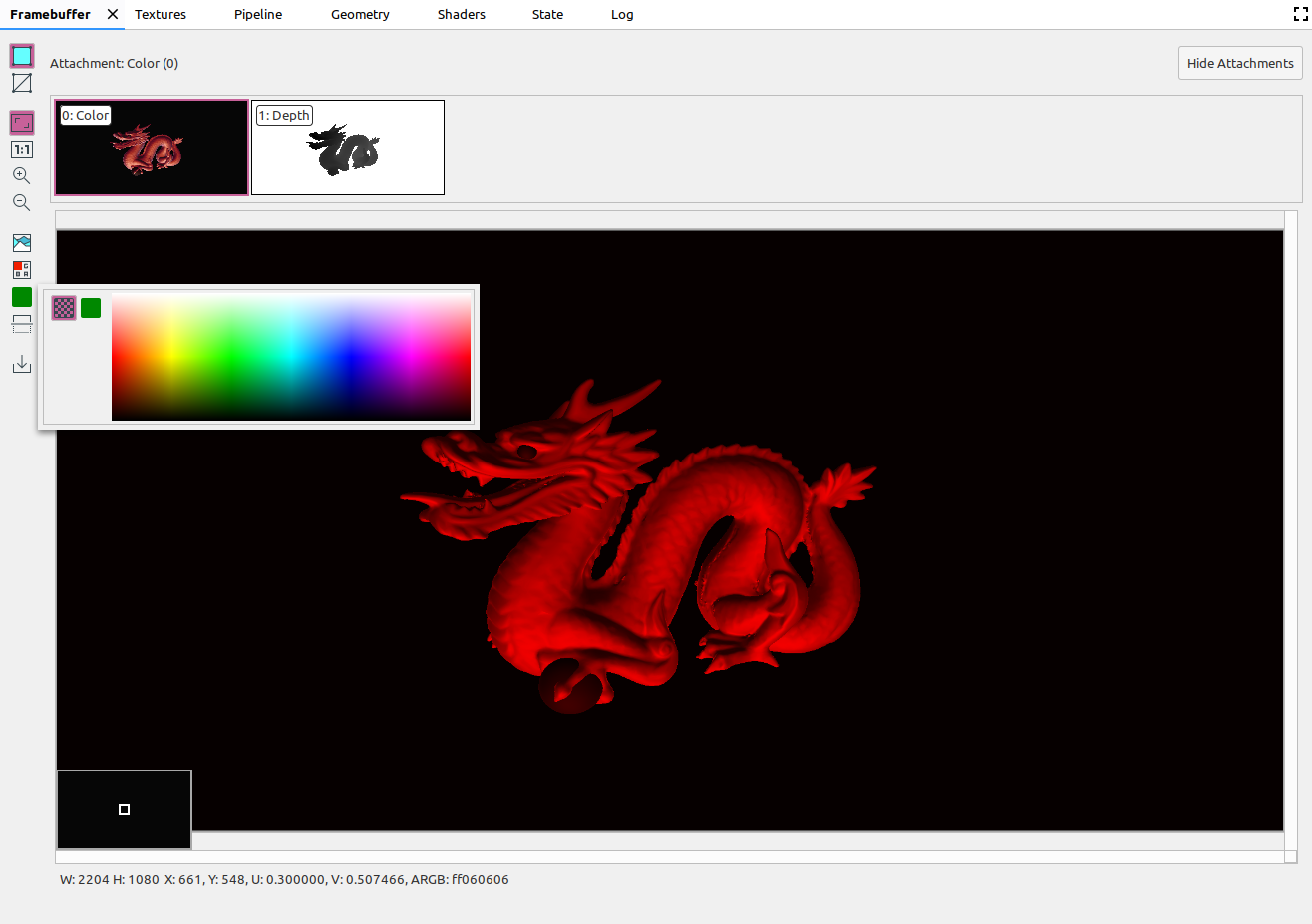Select the shaded geometry render mode icon

click(x=22, y=56)
